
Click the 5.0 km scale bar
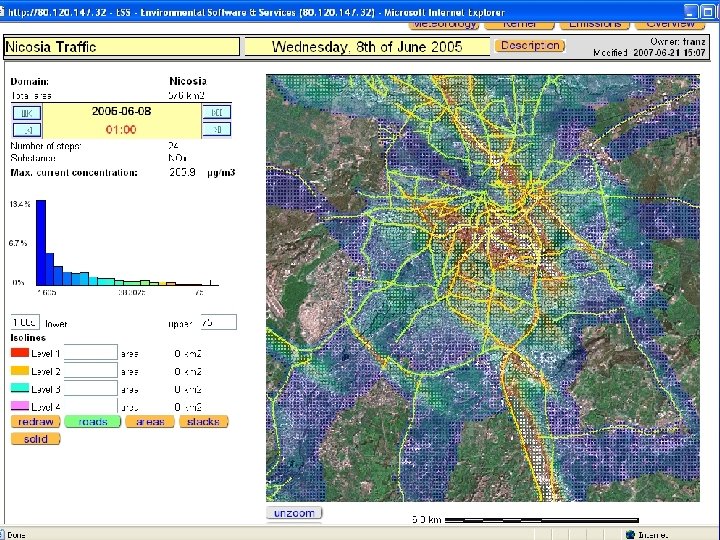542,520
